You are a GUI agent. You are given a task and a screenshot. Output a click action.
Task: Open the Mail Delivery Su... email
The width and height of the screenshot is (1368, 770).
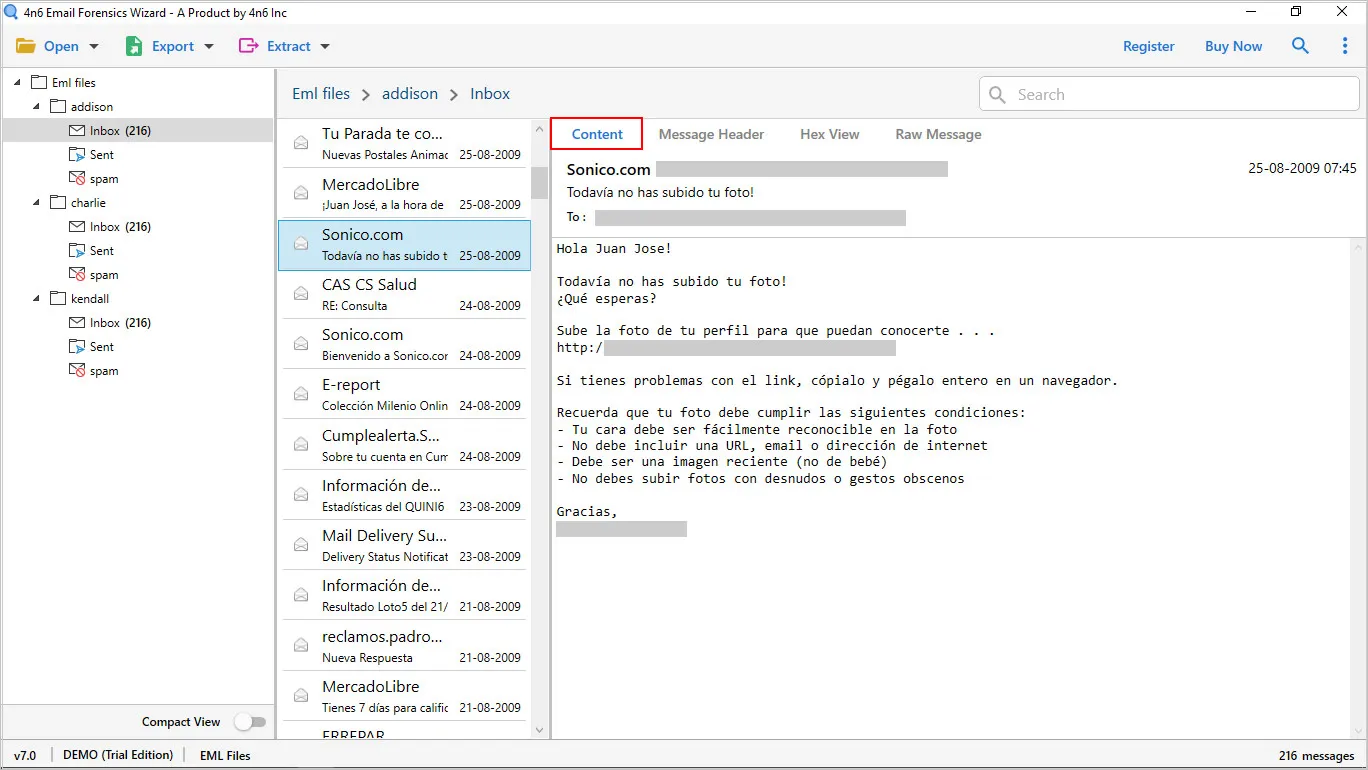pyautogui.click(x=404, y=546)
